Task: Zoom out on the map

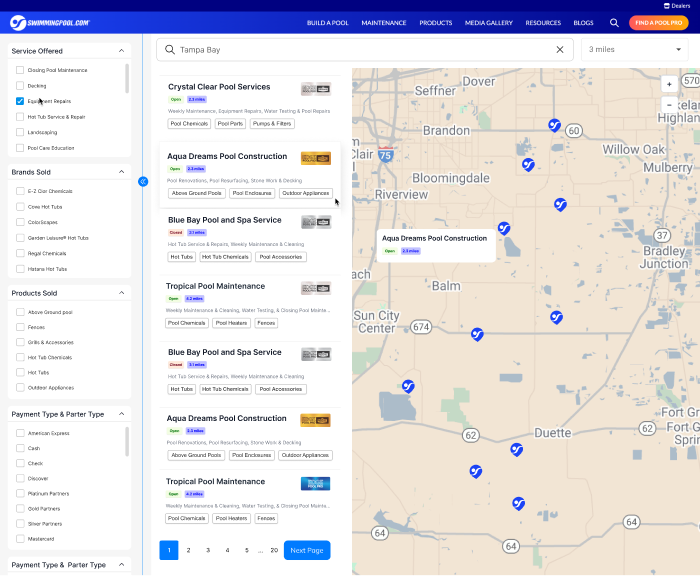Action: tap(669, 104)
